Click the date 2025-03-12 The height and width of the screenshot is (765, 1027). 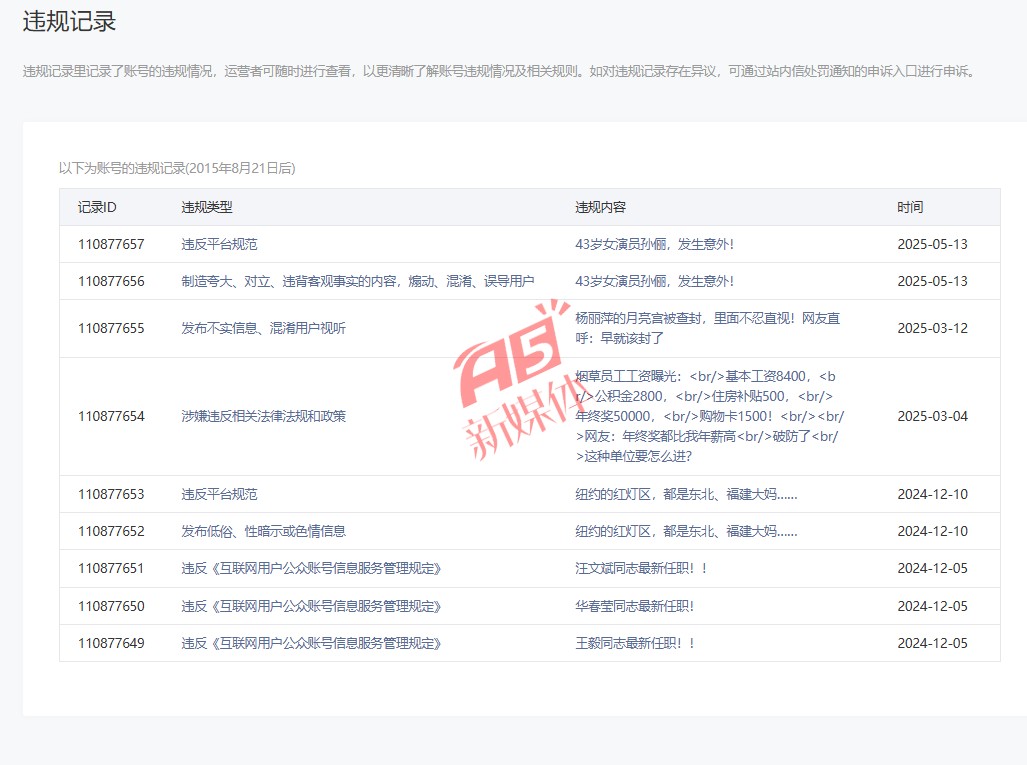click(932, 328)
